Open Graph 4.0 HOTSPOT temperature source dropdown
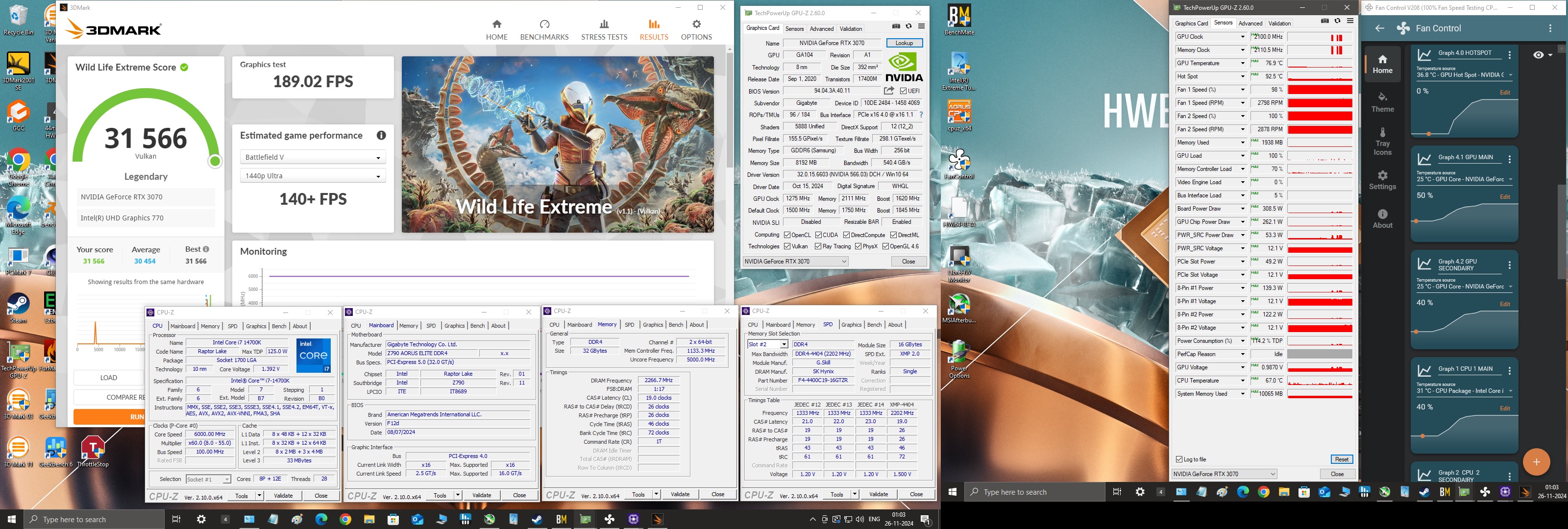 pos(1465,75)
